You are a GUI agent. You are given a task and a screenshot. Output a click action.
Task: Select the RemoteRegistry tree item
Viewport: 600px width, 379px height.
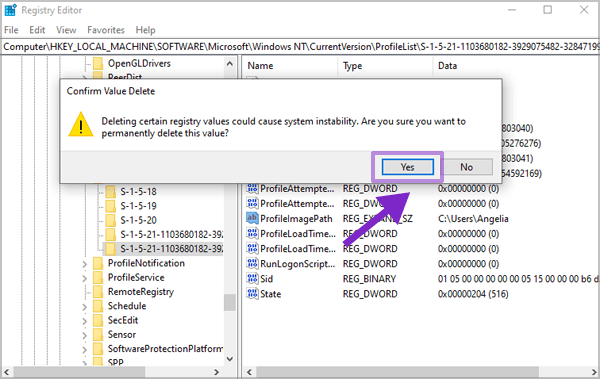141,292
